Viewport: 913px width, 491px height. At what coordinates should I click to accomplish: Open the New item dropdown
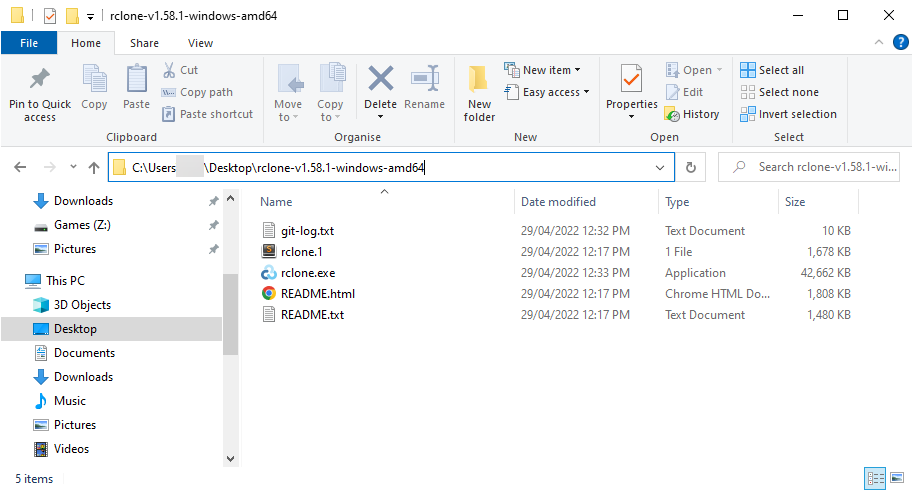543,70
